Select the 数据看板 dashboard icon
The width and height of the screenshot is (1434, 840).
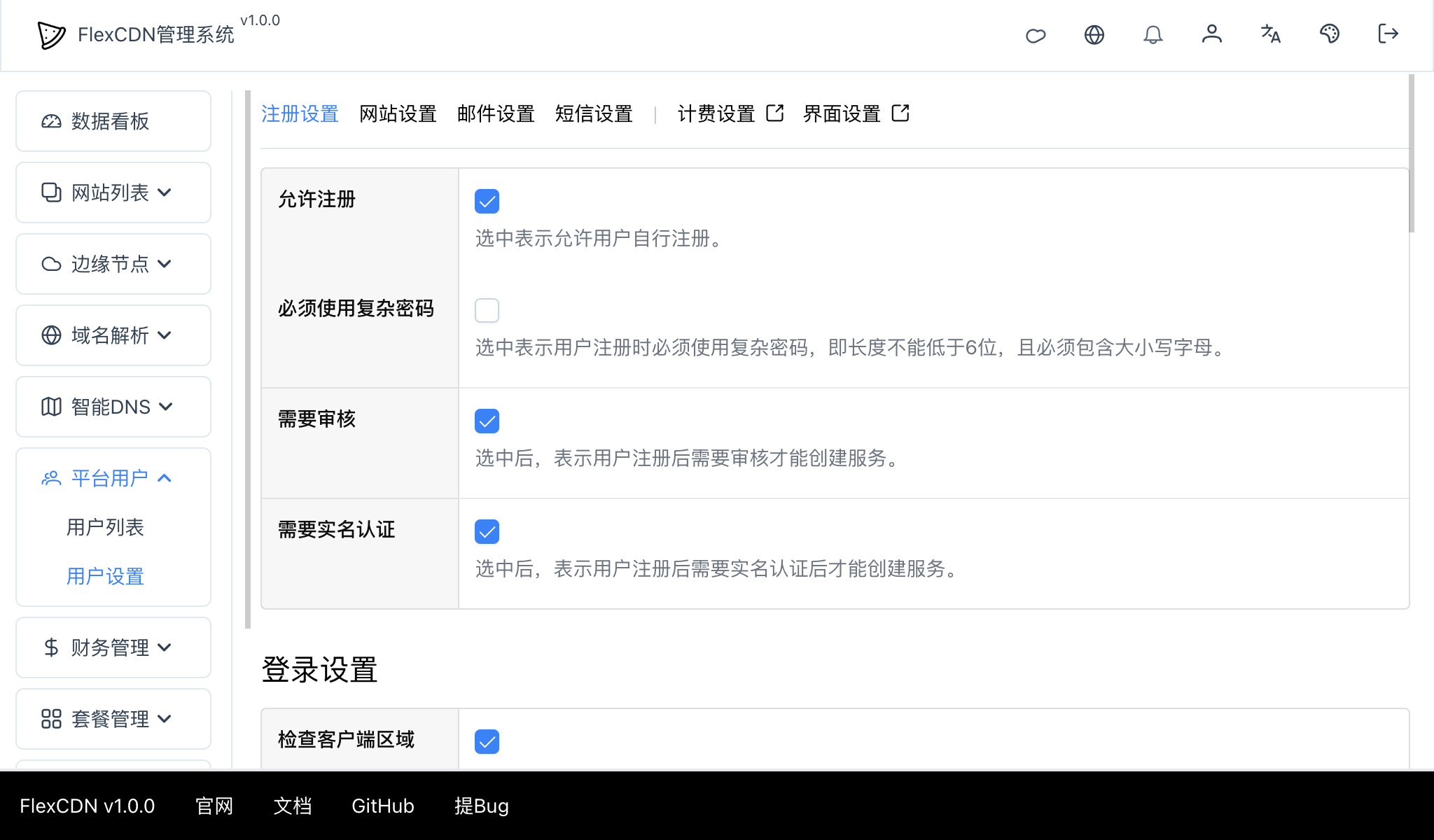113,121
